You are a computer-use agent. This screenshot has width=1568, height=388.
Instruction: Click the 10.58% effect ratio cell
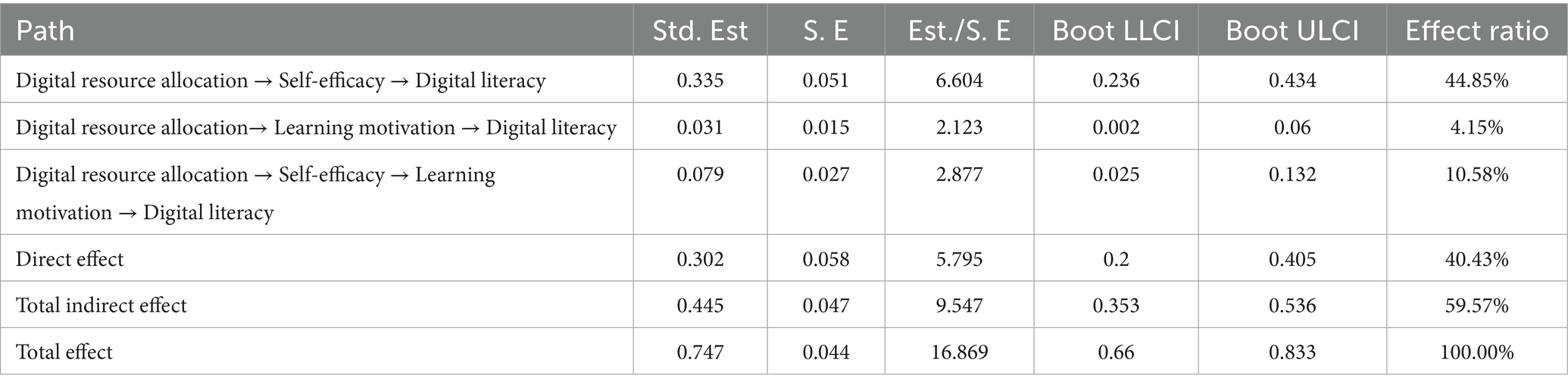pos(1476,174)
